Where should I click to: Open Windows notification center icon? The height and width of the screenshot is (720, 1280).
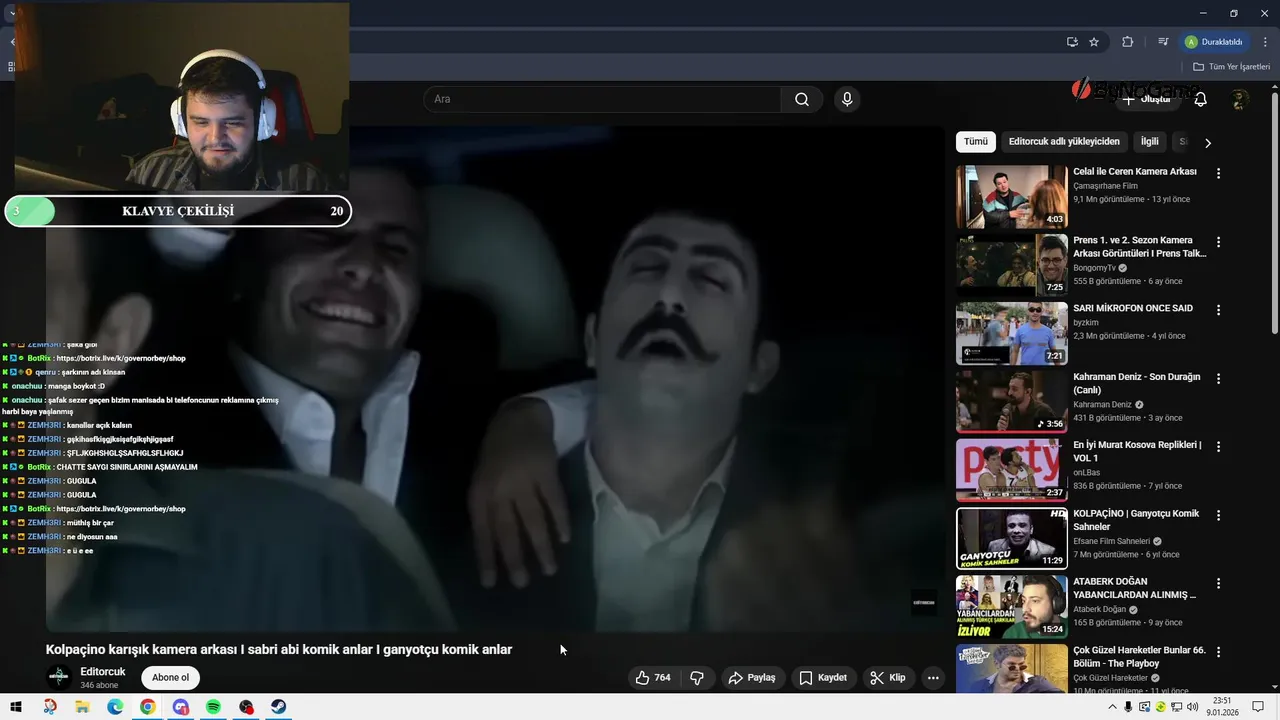[x=1259, y=707]
